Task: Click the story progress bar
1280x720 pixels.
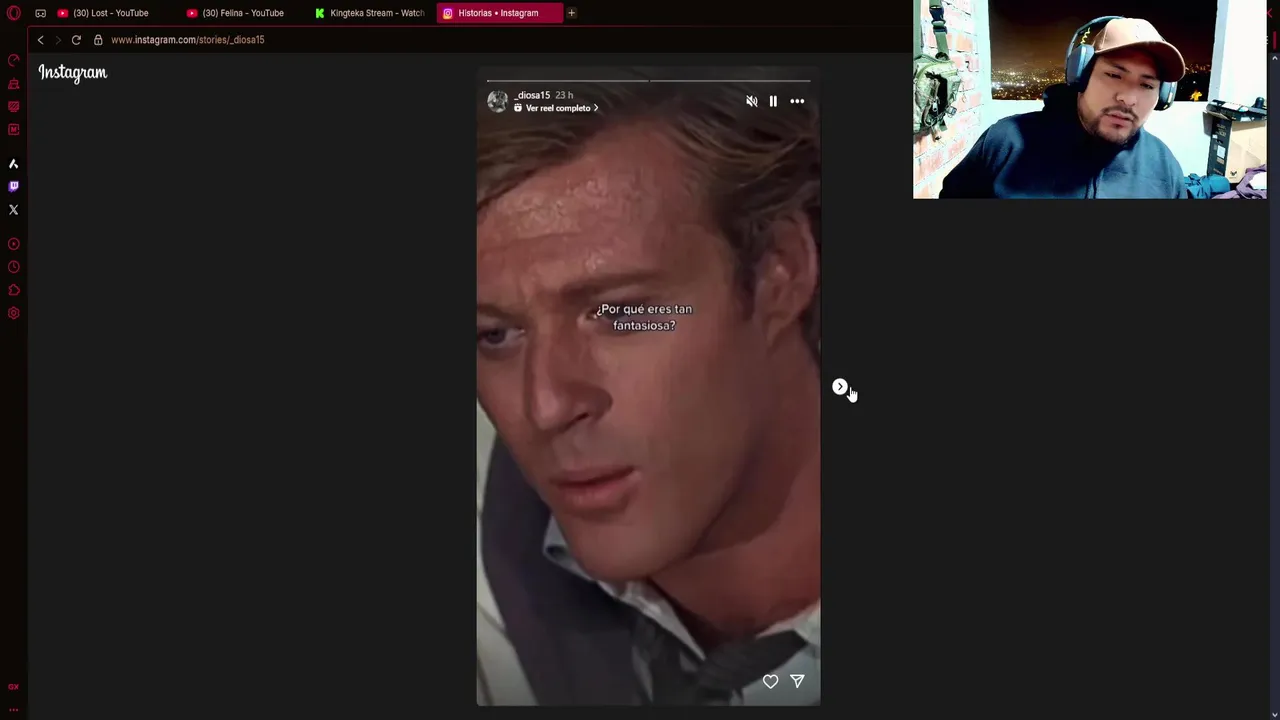Action: (x=648, y=80)
